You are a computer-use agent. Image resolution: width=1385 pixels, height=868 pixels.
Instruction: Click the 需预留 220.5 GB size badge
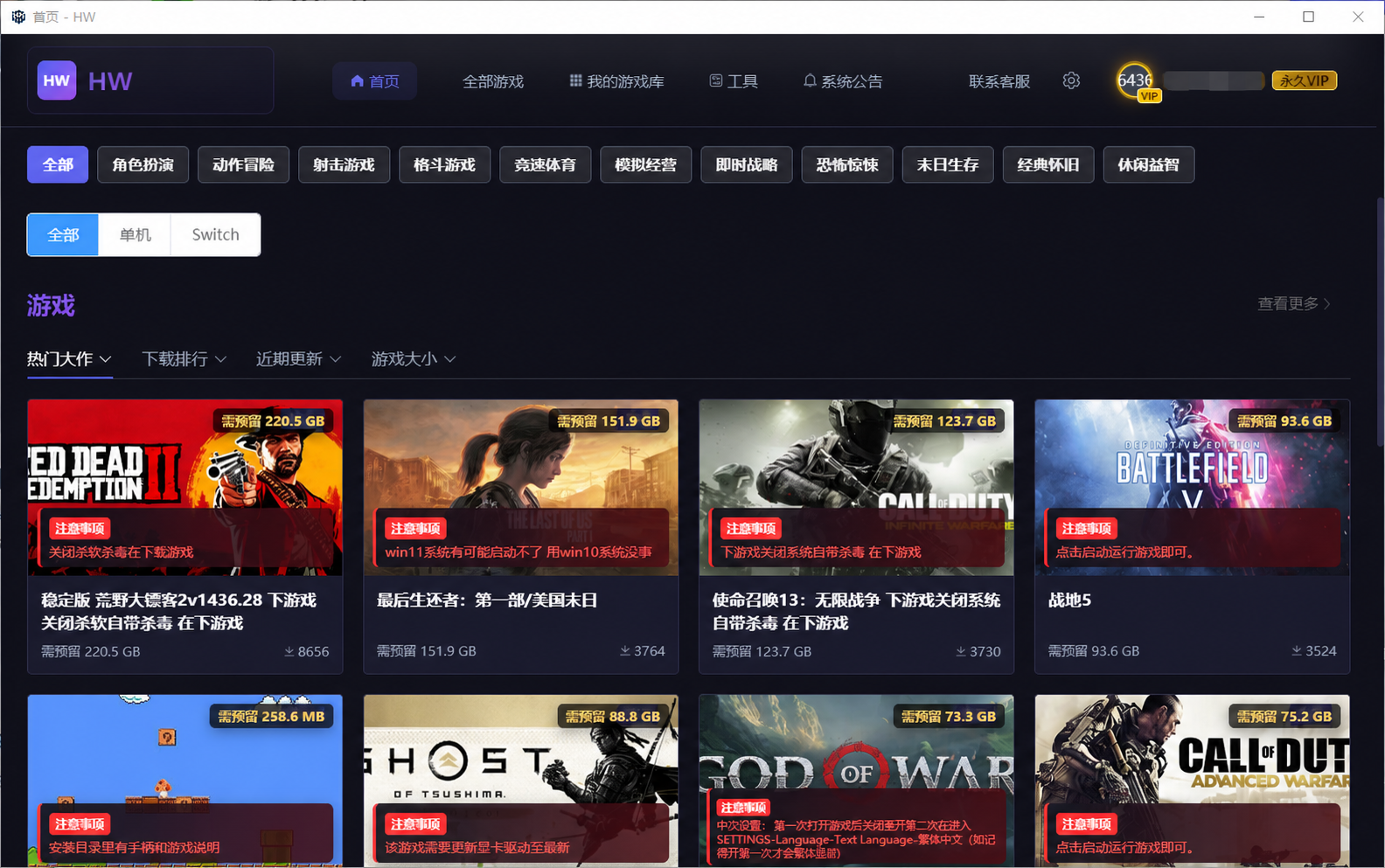(x=273, y=421)
